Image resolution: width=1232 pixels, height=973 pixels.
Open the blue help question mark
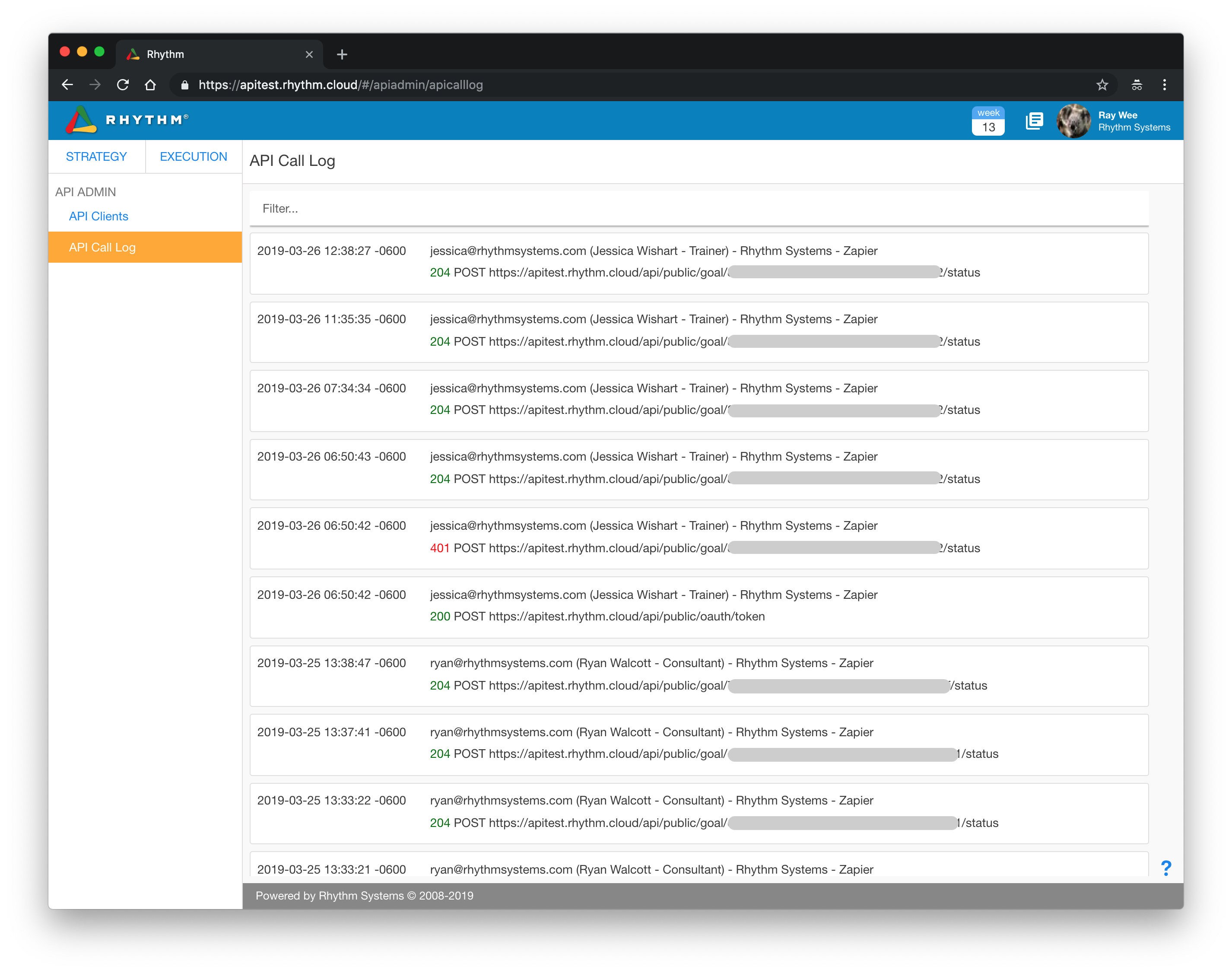1166,868
